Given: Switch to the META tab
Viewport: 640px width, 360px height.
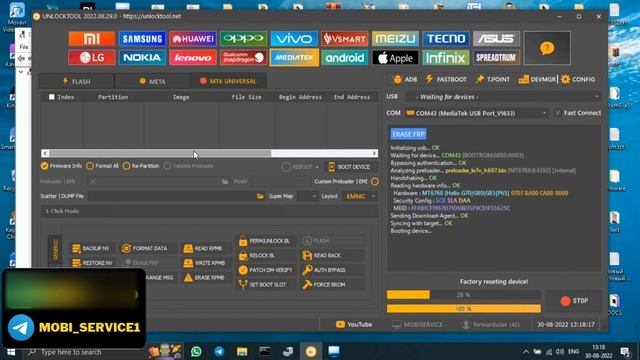Looking at the screenshot, I should (152, 81).
